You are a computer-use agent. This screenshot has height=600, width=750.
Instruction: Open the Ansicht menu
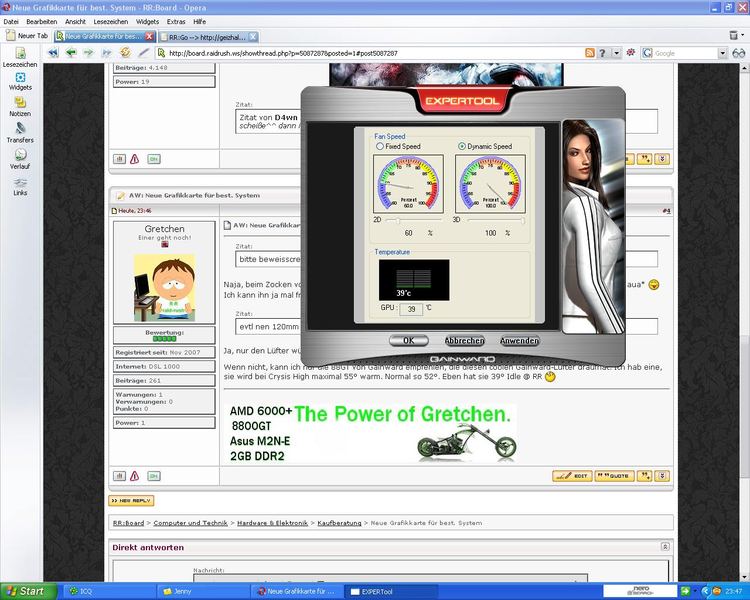click(76, 22)
